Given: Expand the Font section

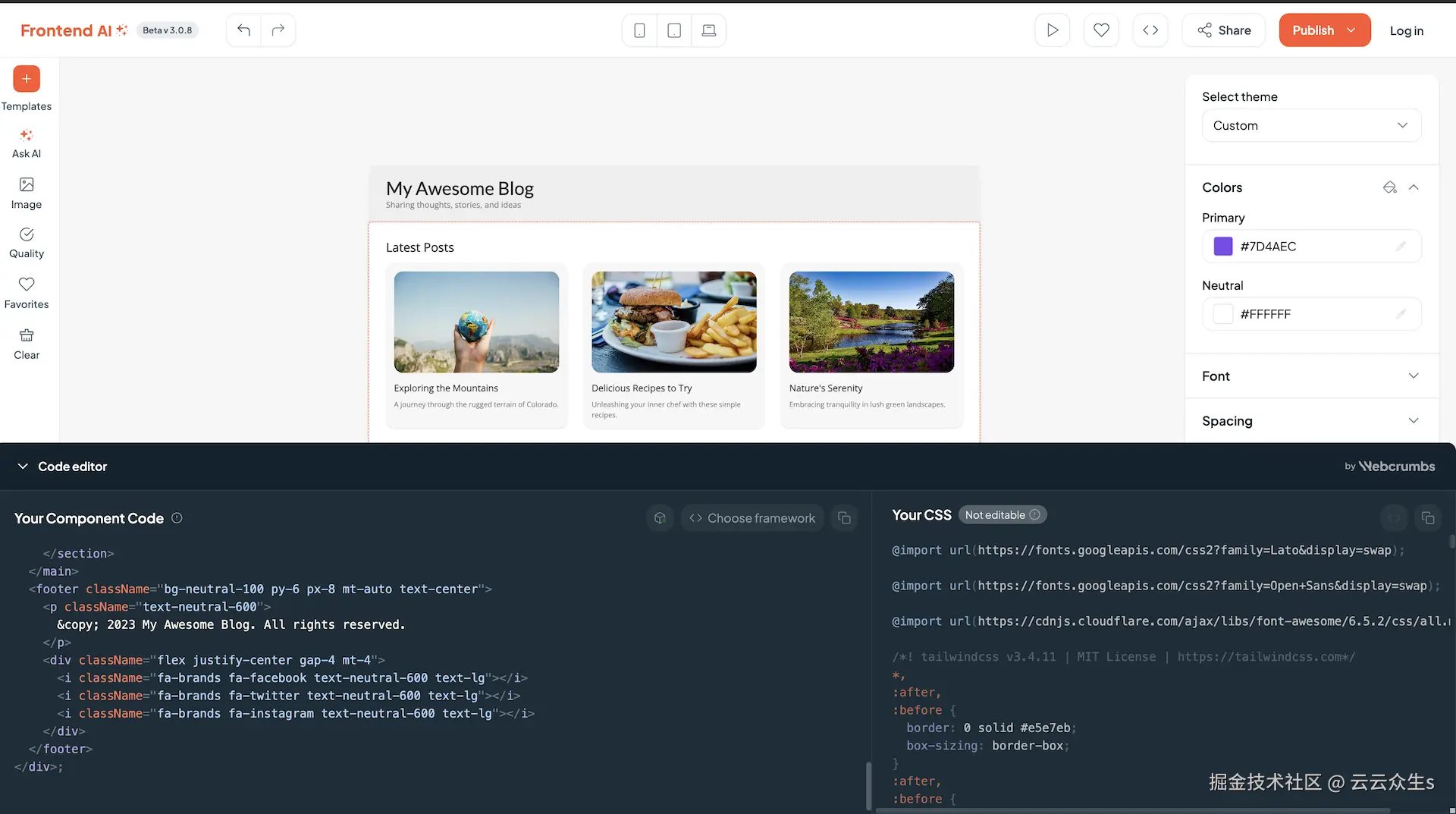Looking at the screenshot, I should (x=1414, y=376).
